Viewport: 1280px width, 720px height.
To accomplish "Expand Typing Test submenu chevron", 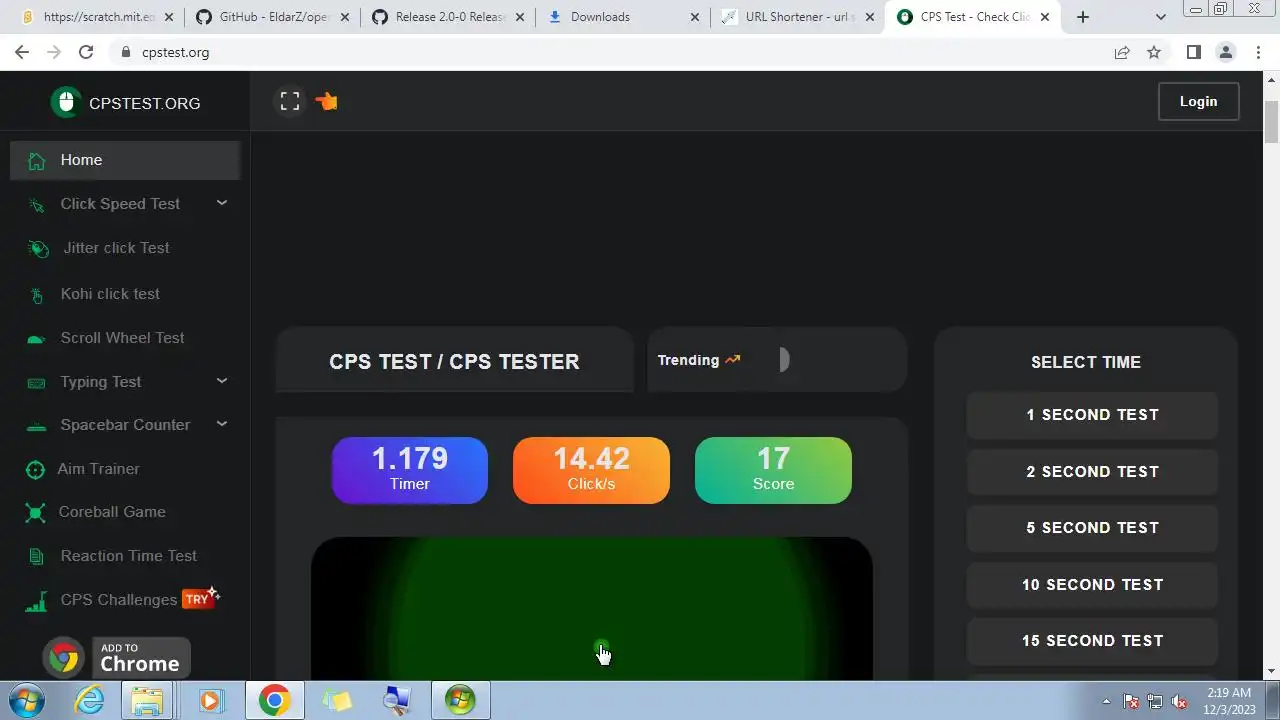I will coord(222,381).
